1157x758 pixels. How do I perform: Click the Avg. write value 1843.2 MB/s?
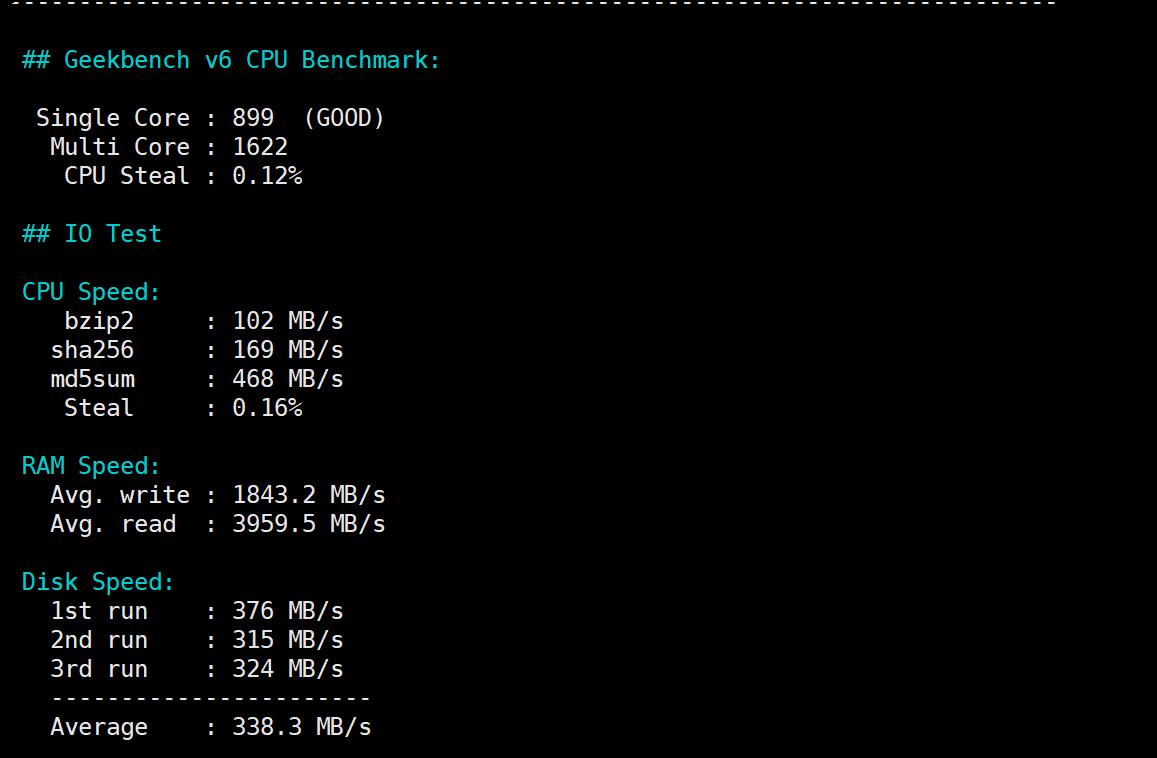click(x=308, y=495)
